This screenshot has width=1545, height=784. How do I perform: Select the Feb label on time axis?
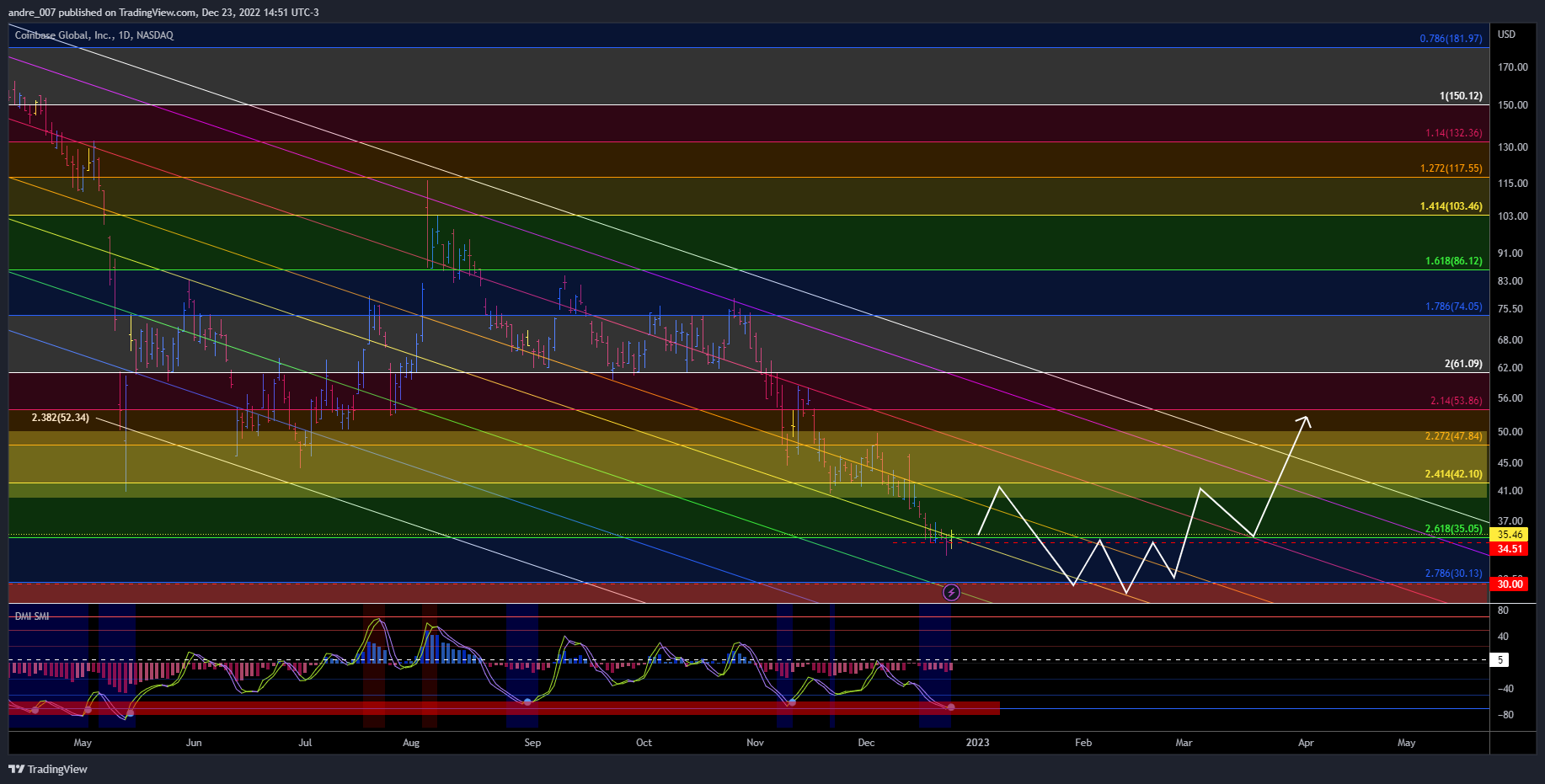(1083, 743)
